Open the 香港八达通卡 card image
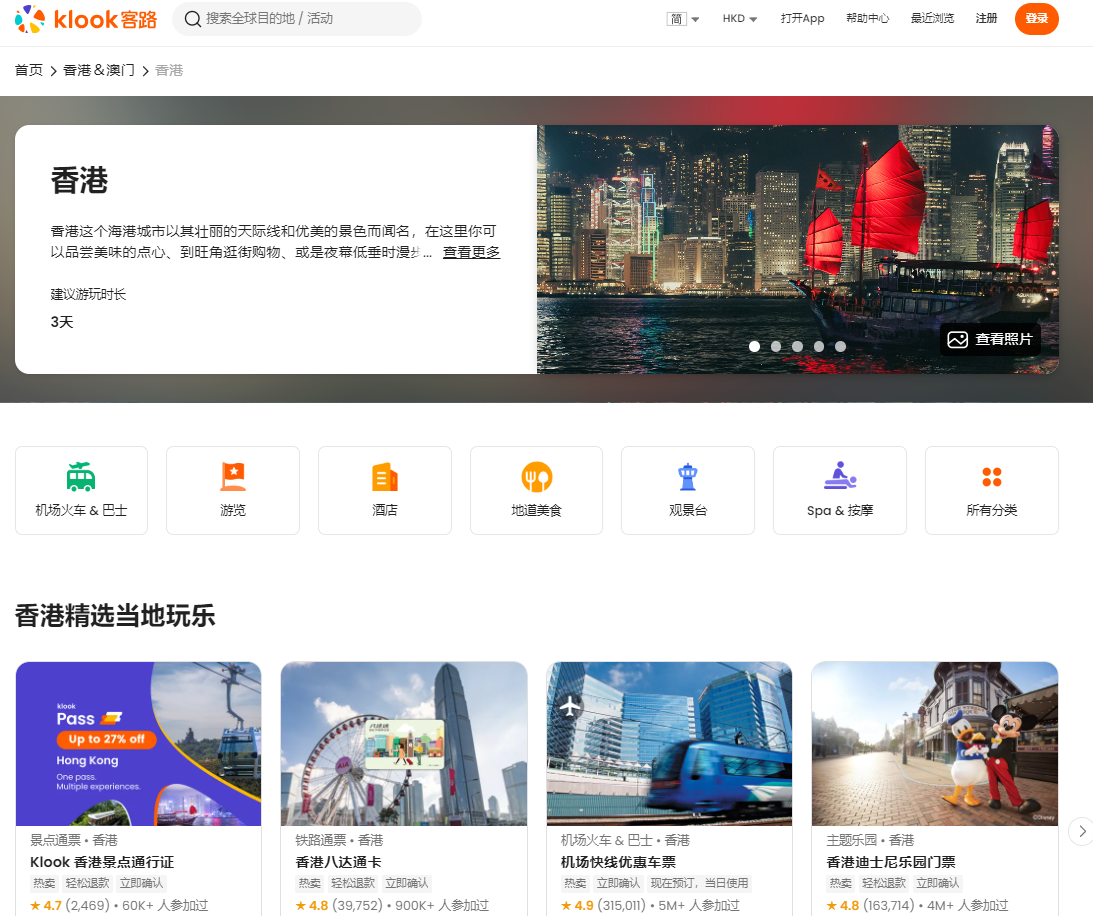The height and width of the screenshot is (916, 1093). (x=404, y=744)
